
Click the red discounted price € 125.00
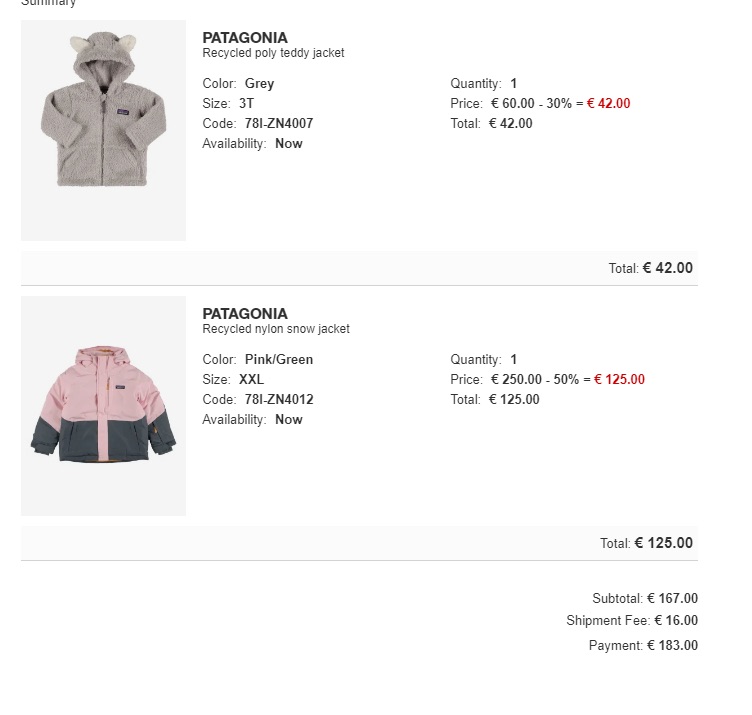point(619,380)
